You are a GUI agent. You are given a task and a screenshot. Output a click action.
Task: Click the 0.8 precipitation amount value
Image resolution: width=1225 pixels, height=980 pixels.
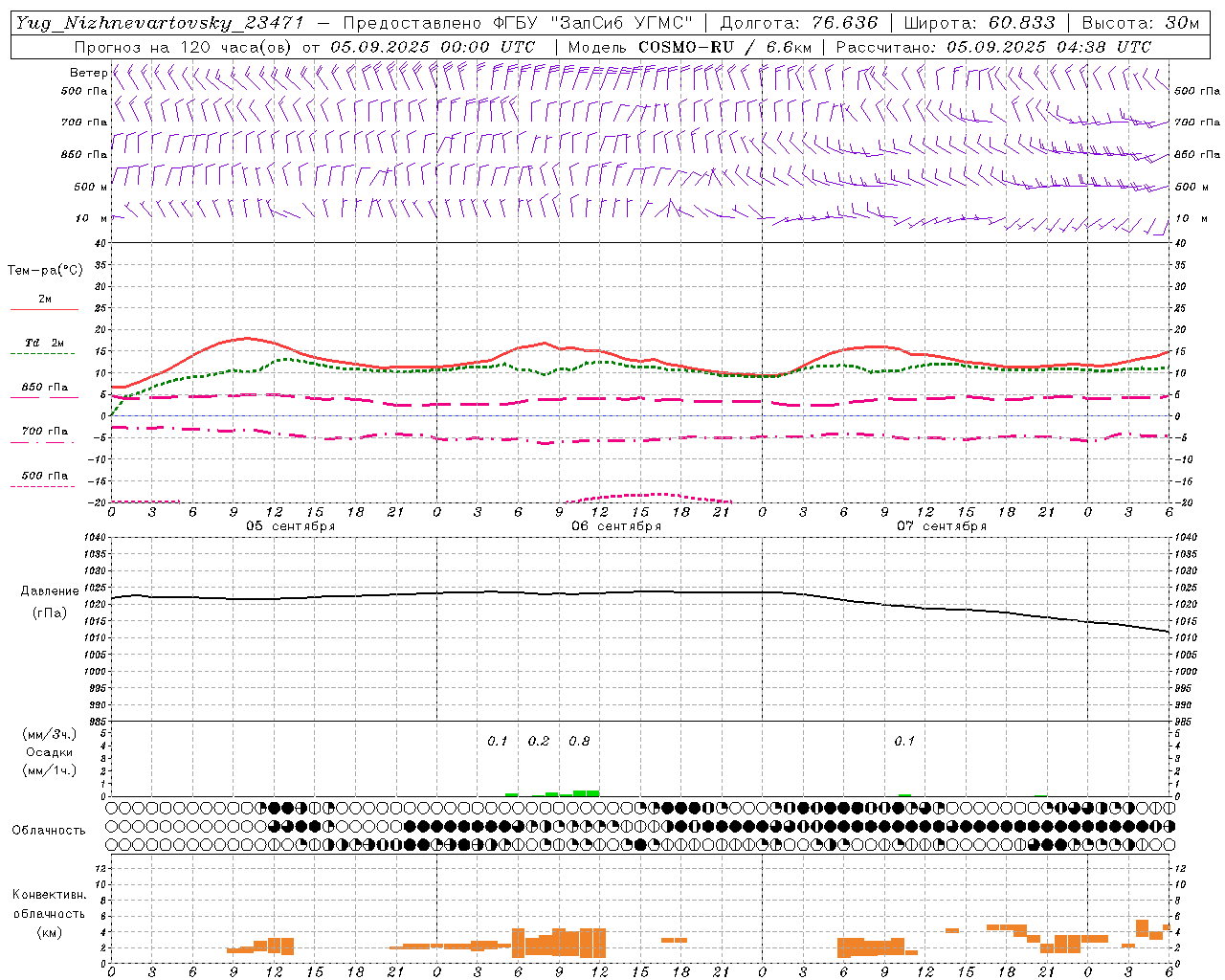[x=579, y=742]
